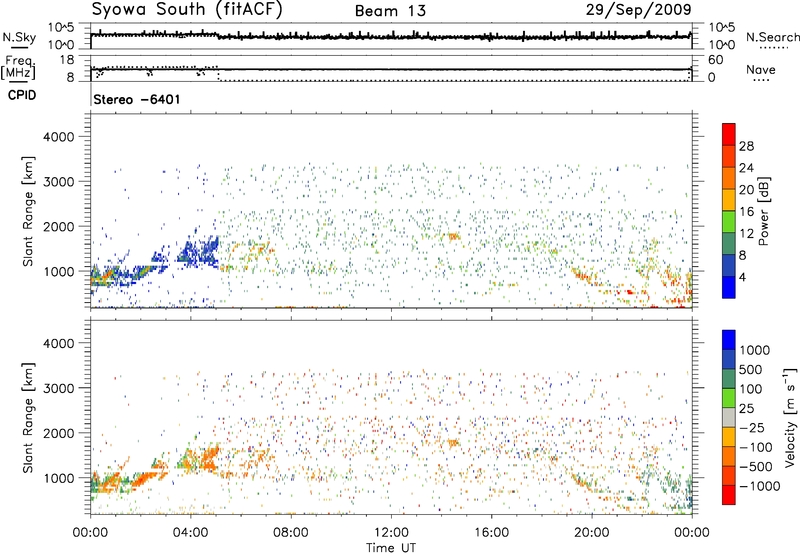Pick the bright blue top velocity colorbar segment

coord(729,340)
